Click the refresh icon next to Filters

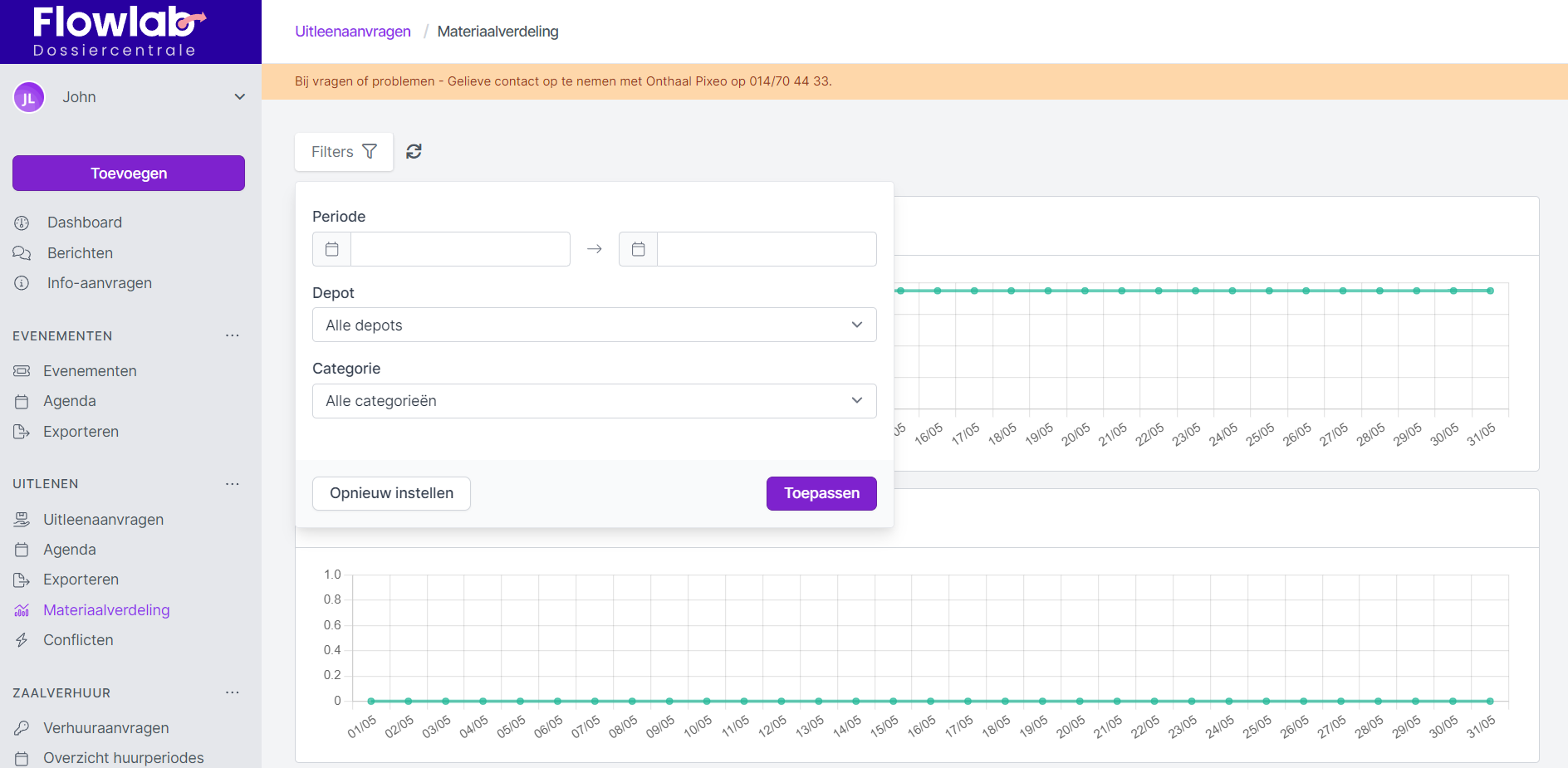click(x=414, y=151)
